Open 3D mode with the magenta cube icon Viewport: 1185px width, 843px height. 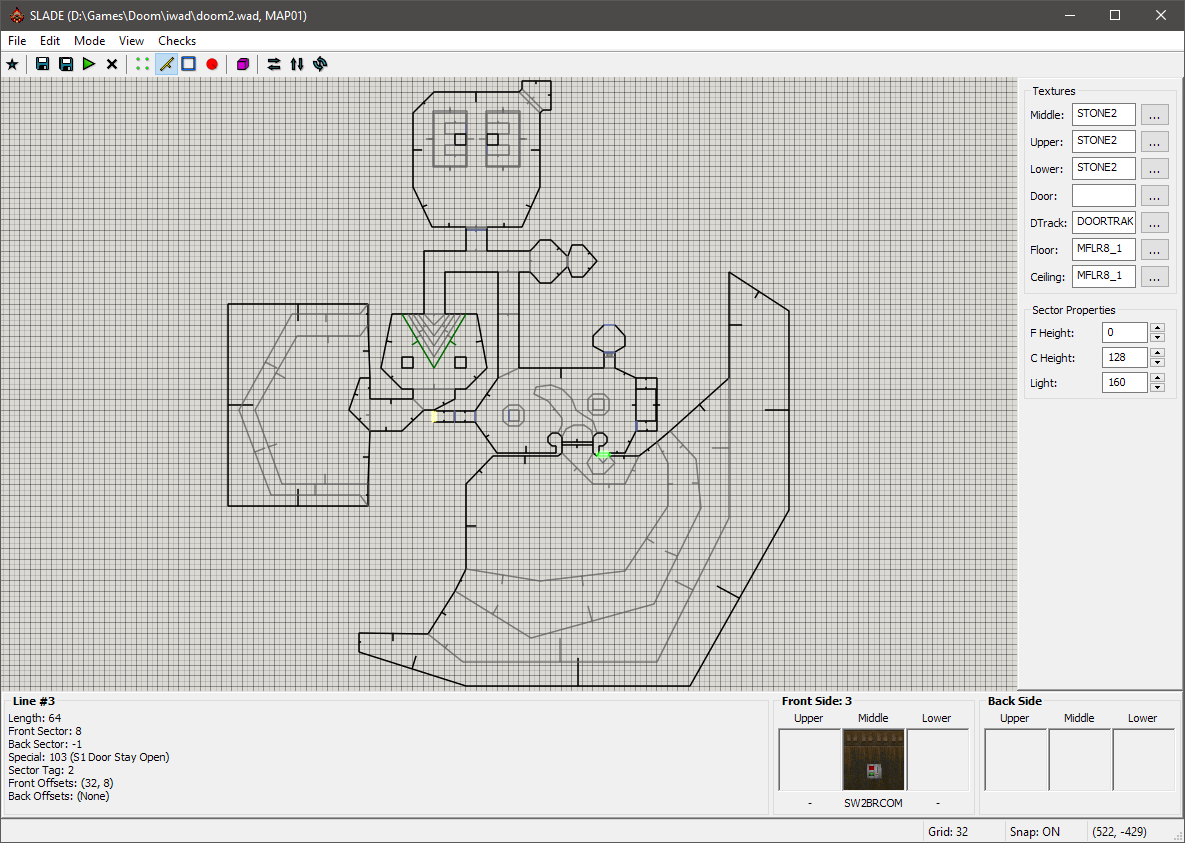(x=242, y=64)
